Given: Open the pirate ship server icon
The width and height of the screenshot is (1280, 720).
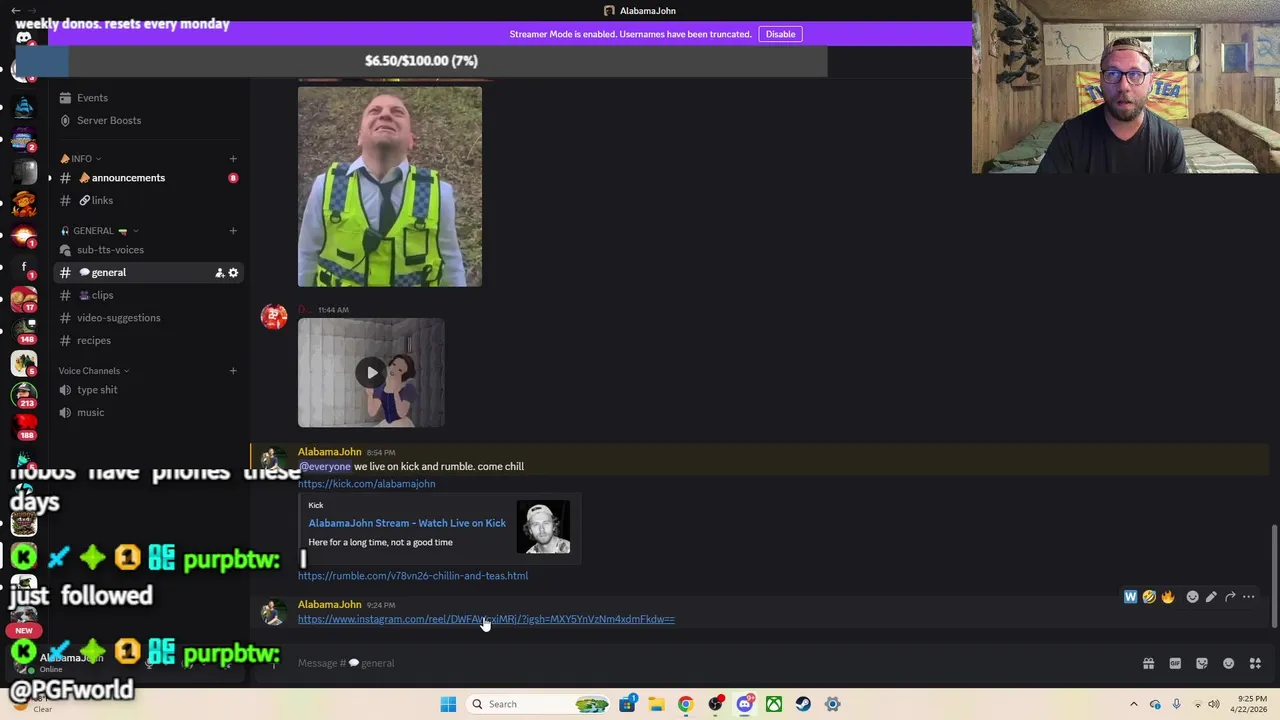Looking at the screenshot, I should [x=24, y=105].
